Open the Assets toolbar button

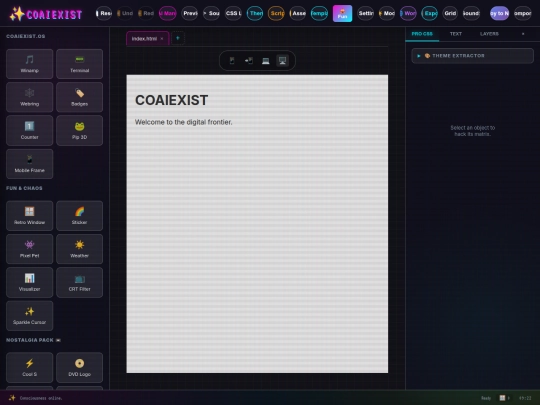coord(298,13)
